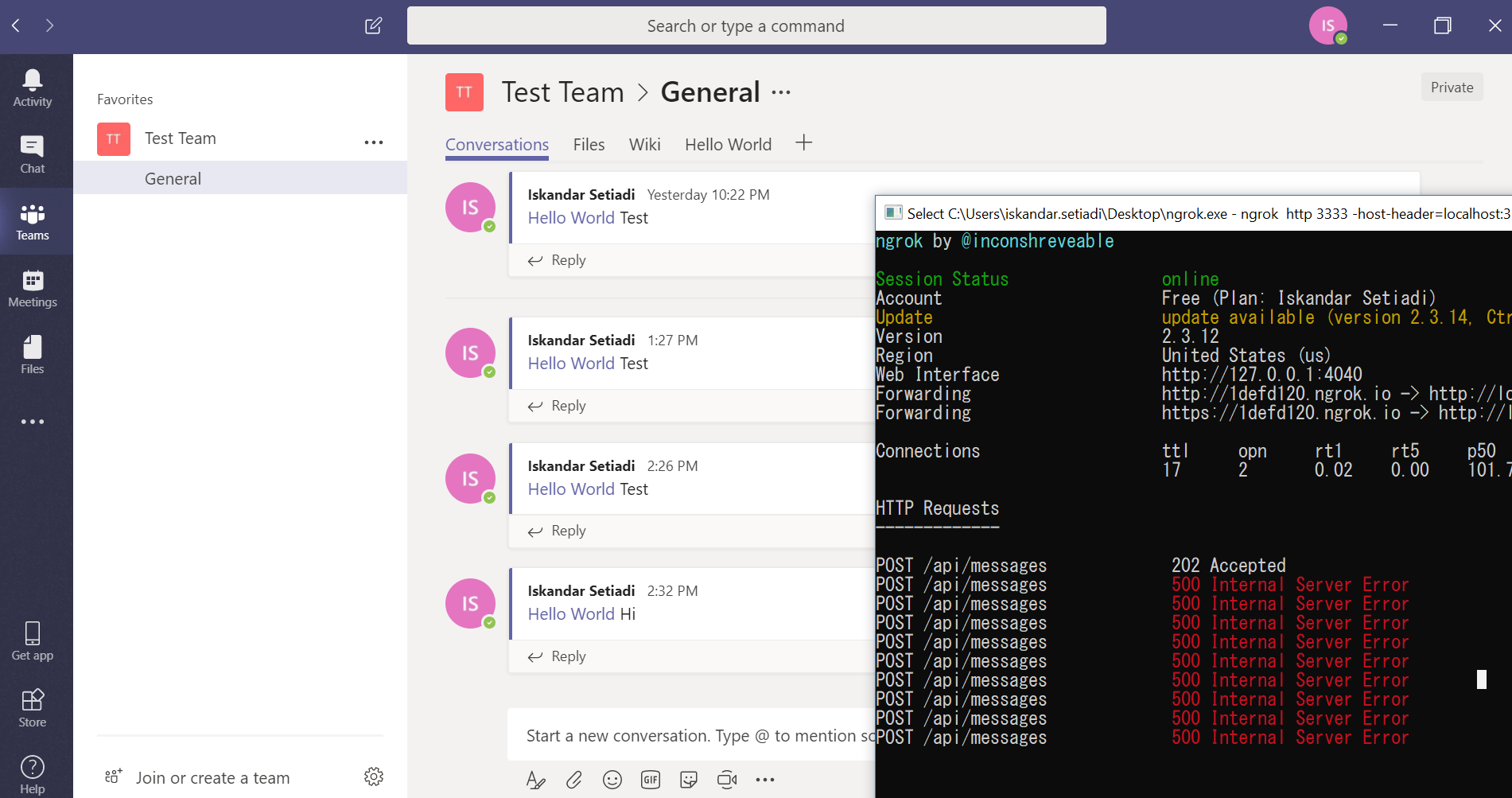Click Test Team in the breadcrumb header
The image size is (1512, 798).
click(x=563, y=92)
